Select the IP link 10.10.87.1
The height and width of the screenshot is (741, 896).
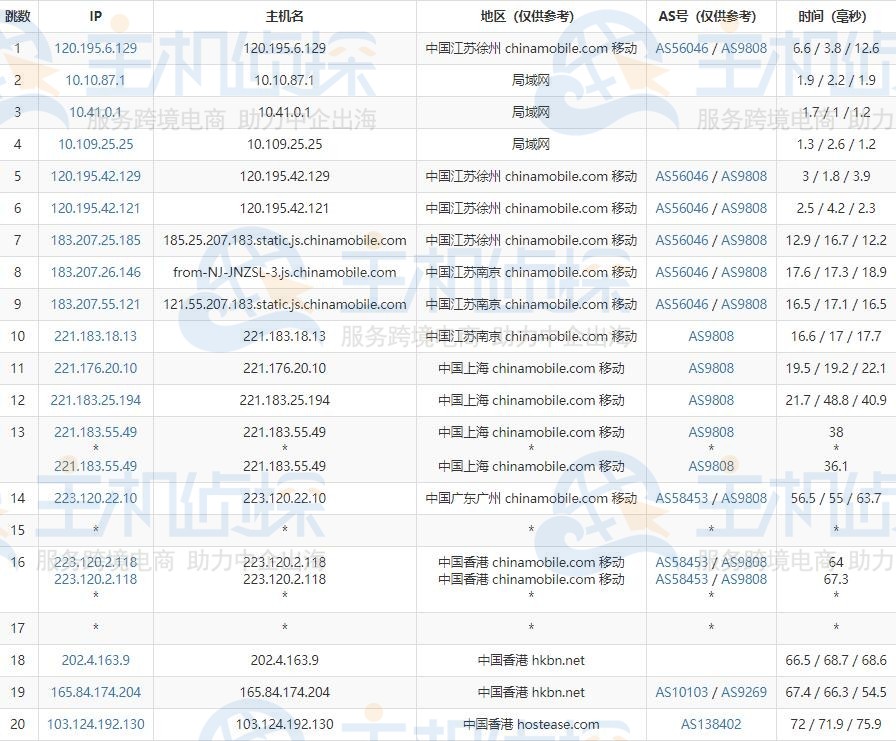coord(94,81)
